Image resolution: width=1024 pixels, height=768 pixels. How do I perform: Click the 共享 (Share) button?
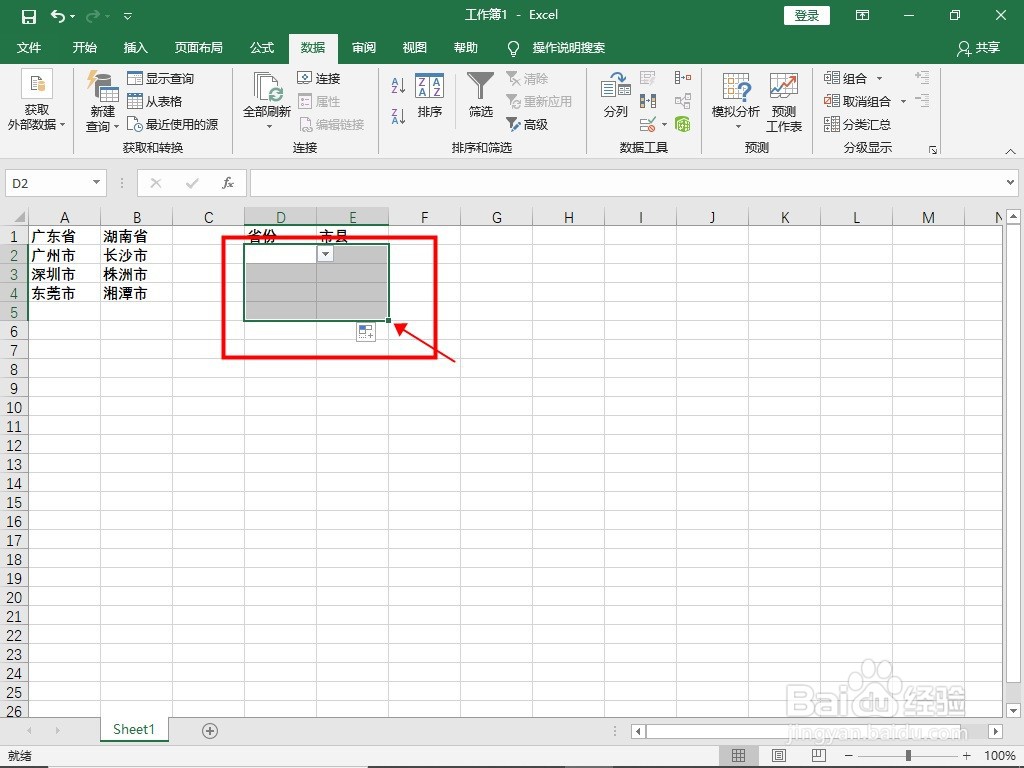979,48
